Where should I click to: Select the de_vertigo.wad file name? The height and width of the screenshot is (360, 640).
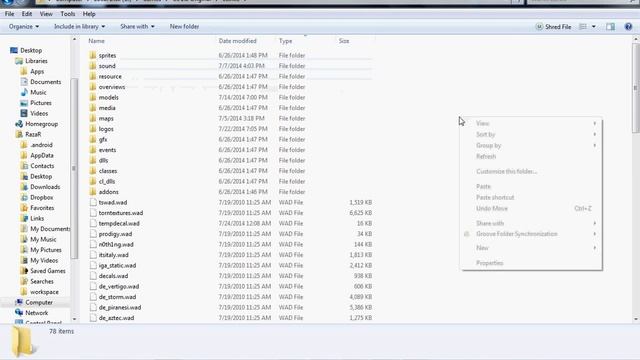pos(119,287)
